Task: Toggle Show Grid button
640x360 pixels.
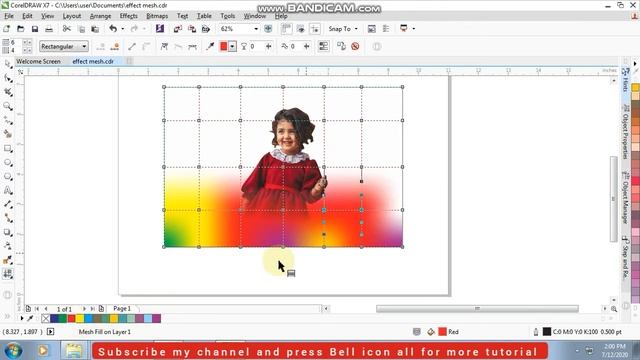Action: pyautogui.click(x=301, y=29)
